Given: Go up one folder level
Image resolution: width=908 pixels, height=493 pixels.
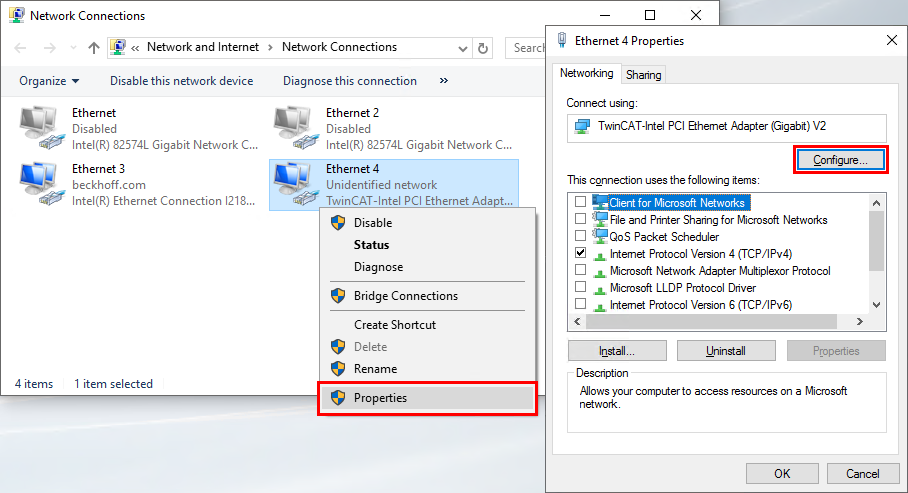Looking at the screenshot, I should click(93, 48).
